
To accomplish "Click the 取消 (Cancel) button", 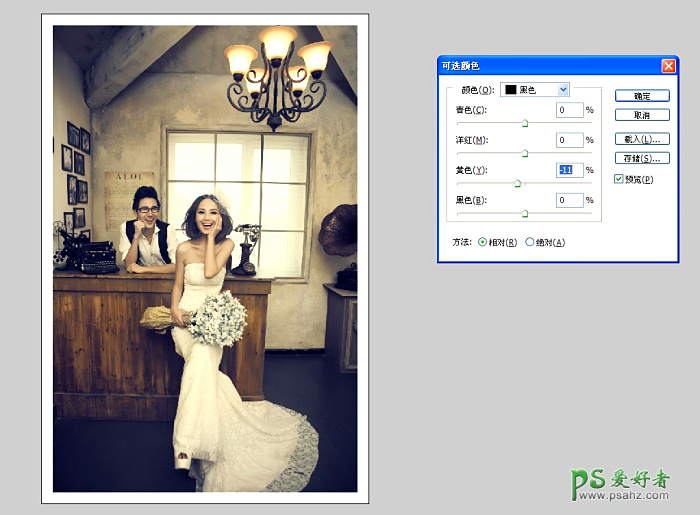I will [641, 115].
